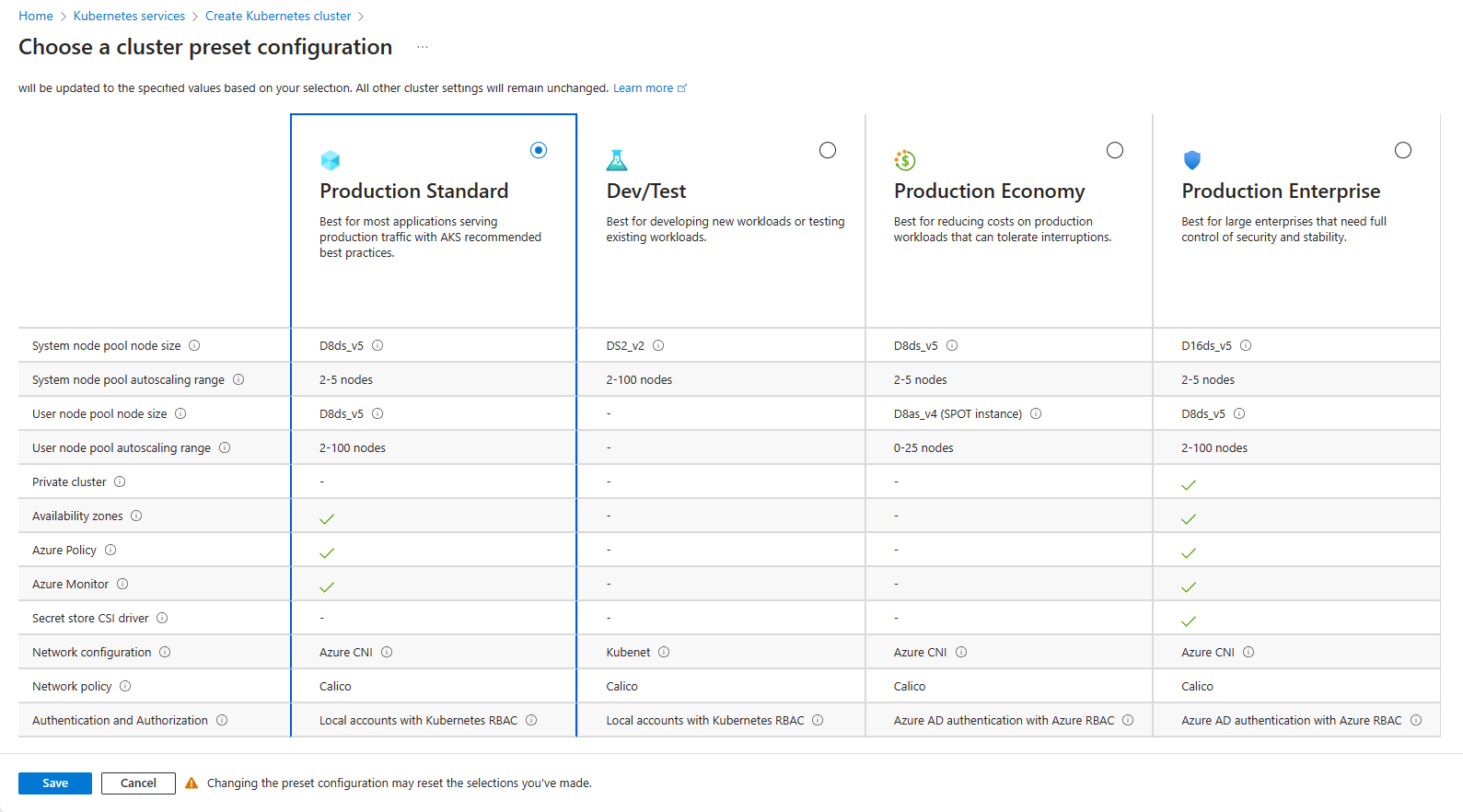Click info icon next to Kubenet

pos(664,652)
